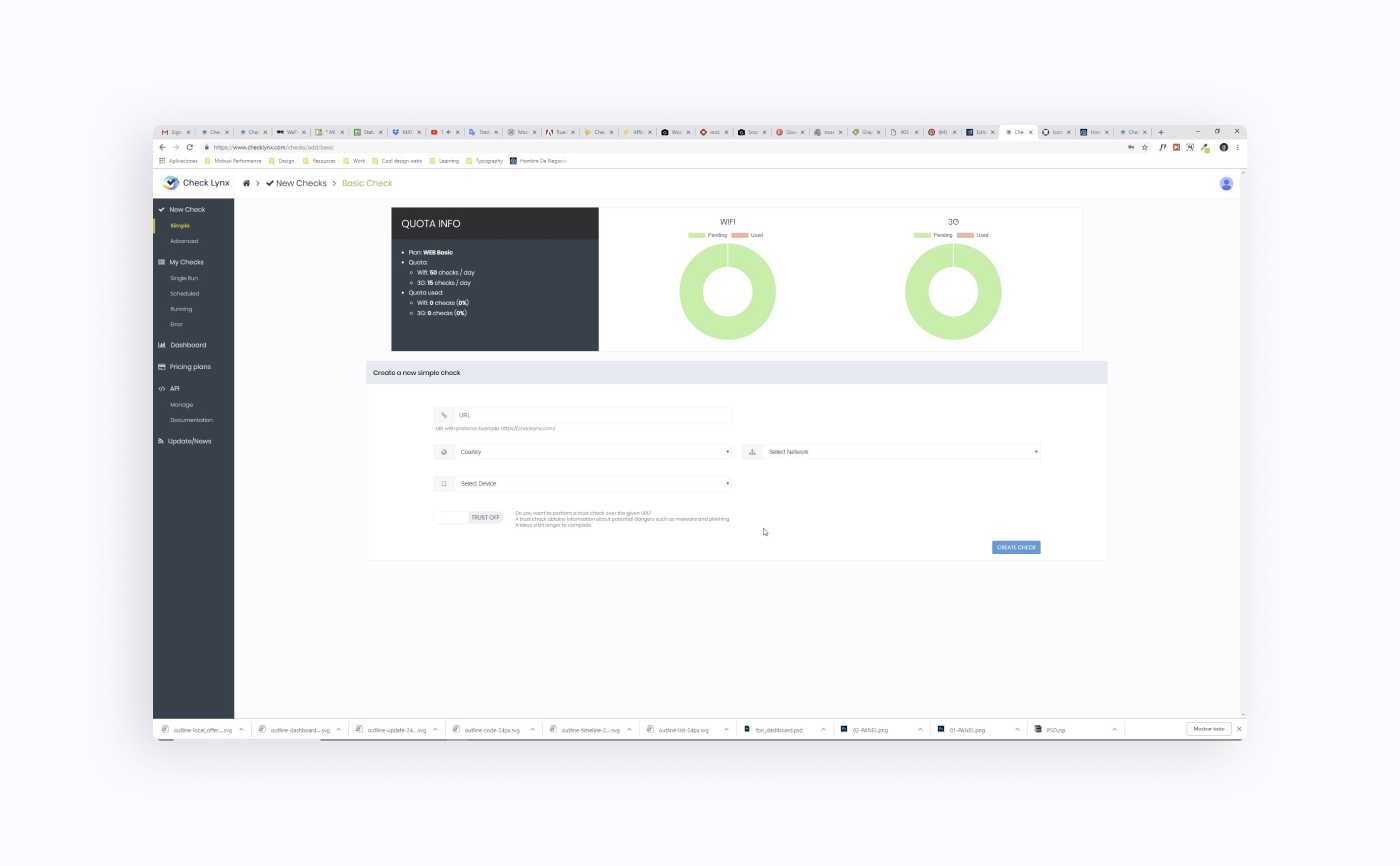Image resolution: width=1400 pixels, height=866 pixels.
Task: Close the active Check Lynx tab
Action: 1031,132
